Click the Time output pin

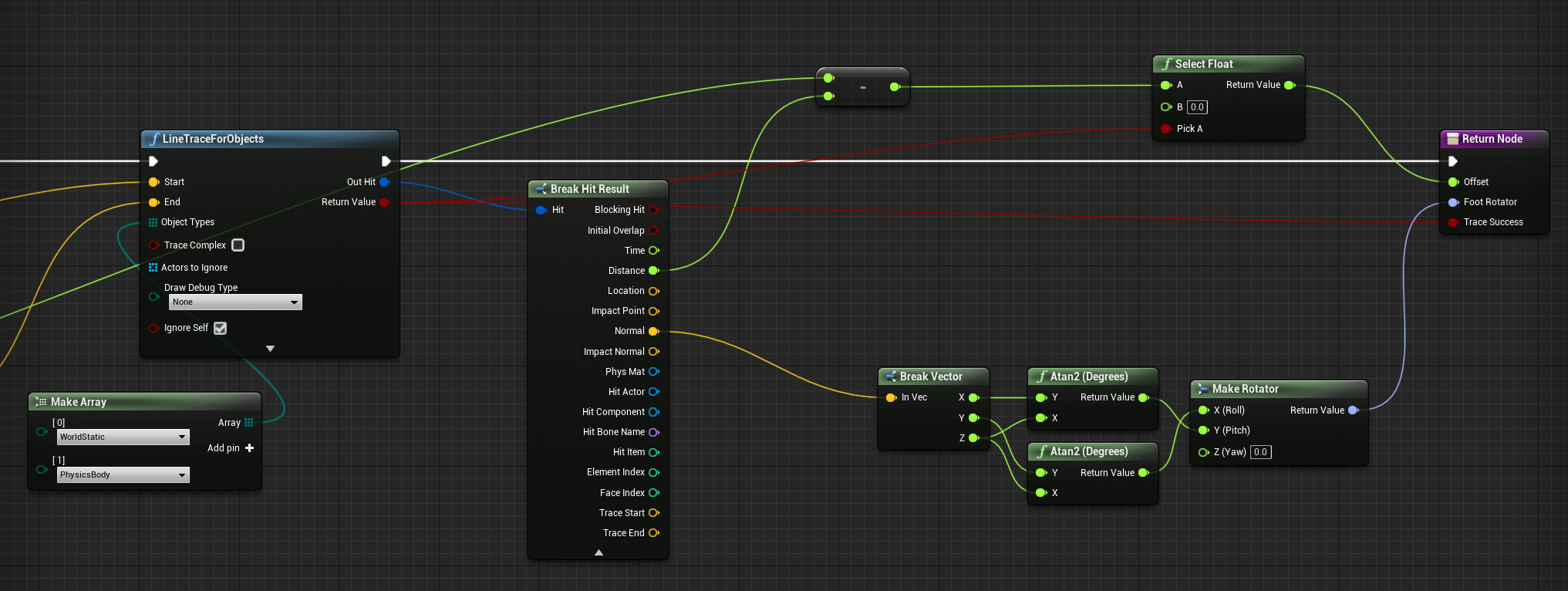point(654,251)
